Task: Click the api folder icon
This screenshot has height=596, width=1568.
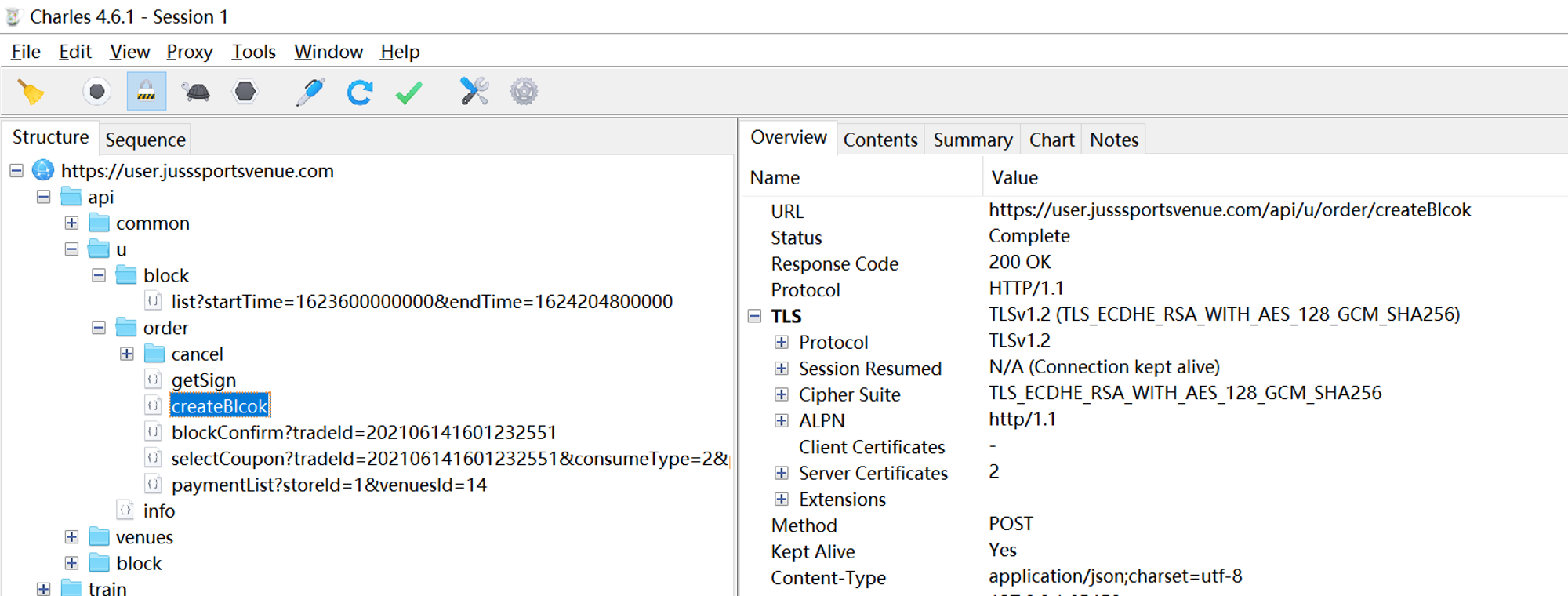Action: click(71, 196)
